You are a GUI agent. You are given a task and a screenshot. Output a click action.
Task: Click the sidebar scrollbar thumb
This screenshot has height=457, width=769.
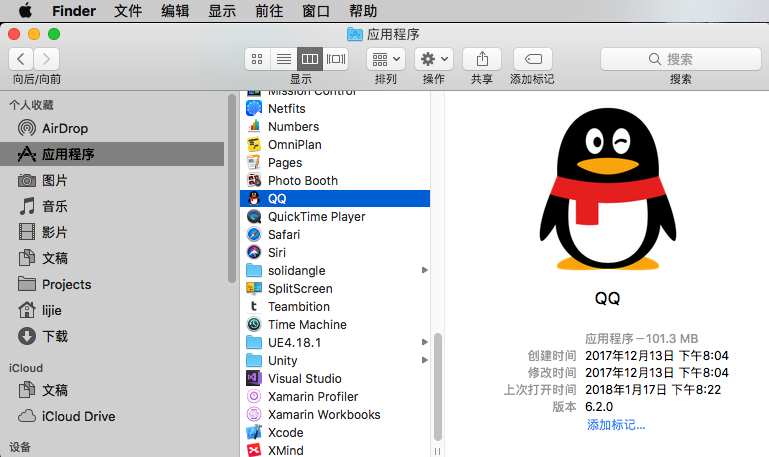(x=232, y=189)
